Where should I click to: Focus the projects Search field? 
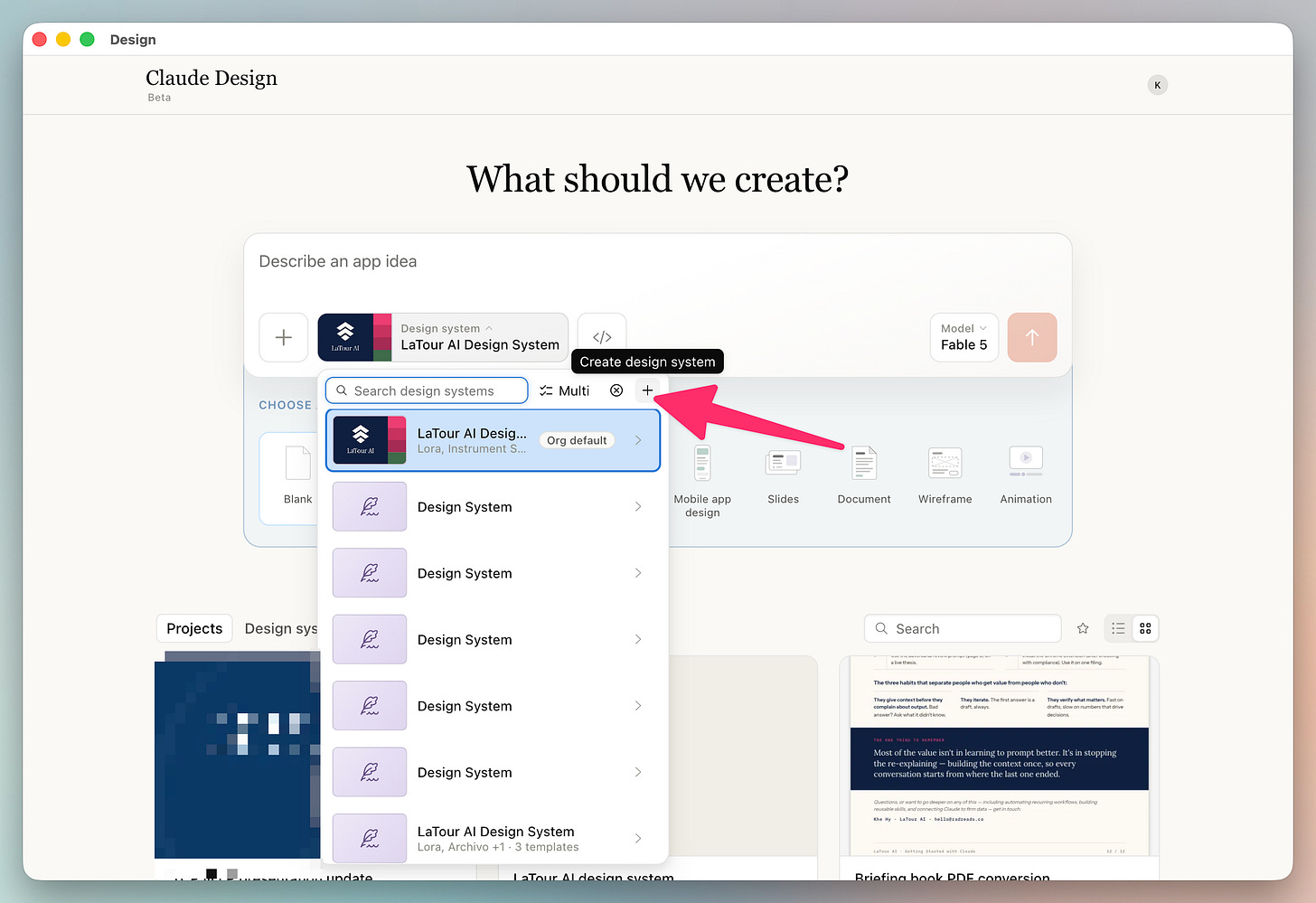(963, 628)
